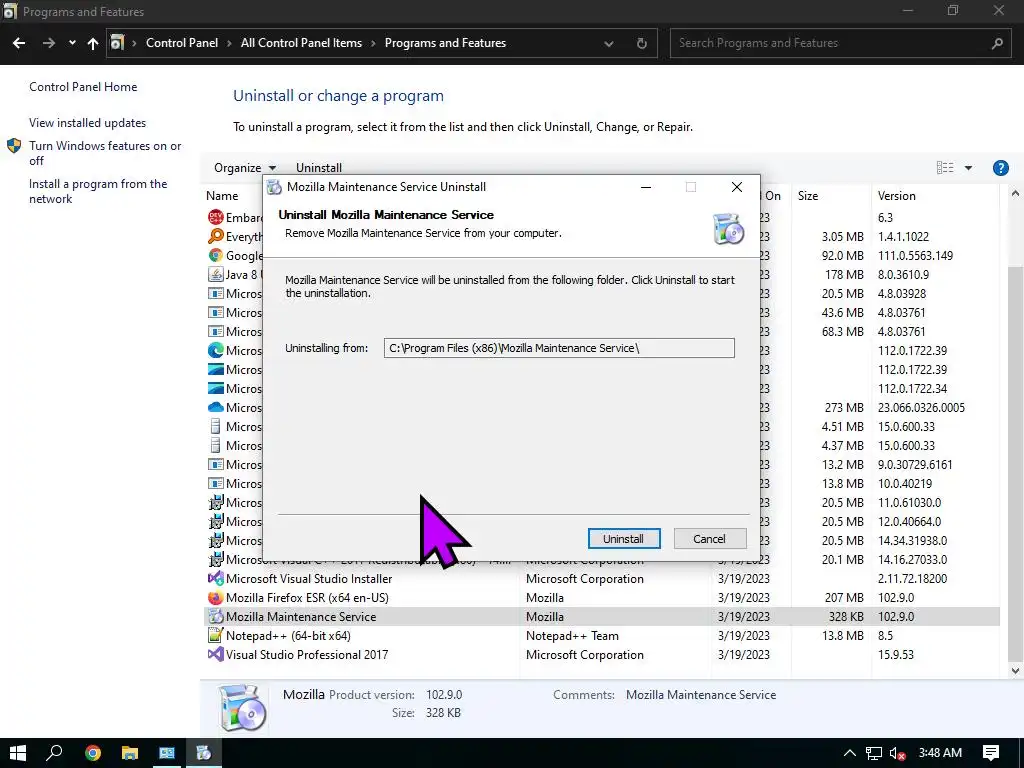Screen dimensions: 1024x768
Task: Show hidden system tray icons
Action: [x=849, y=753]
